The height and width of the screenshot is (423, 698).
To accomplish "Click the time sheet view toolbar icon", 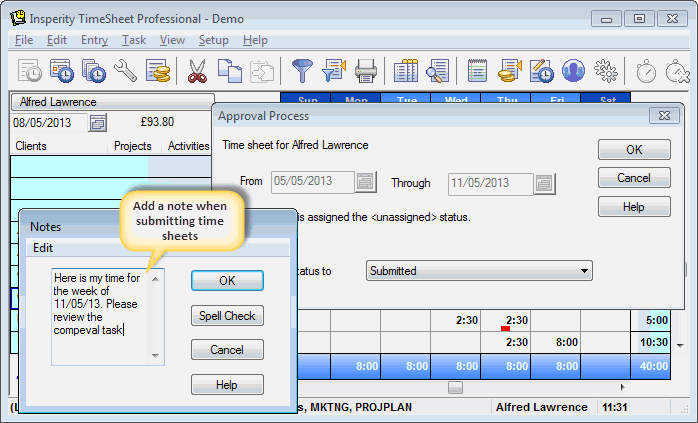I will [30, 71].
